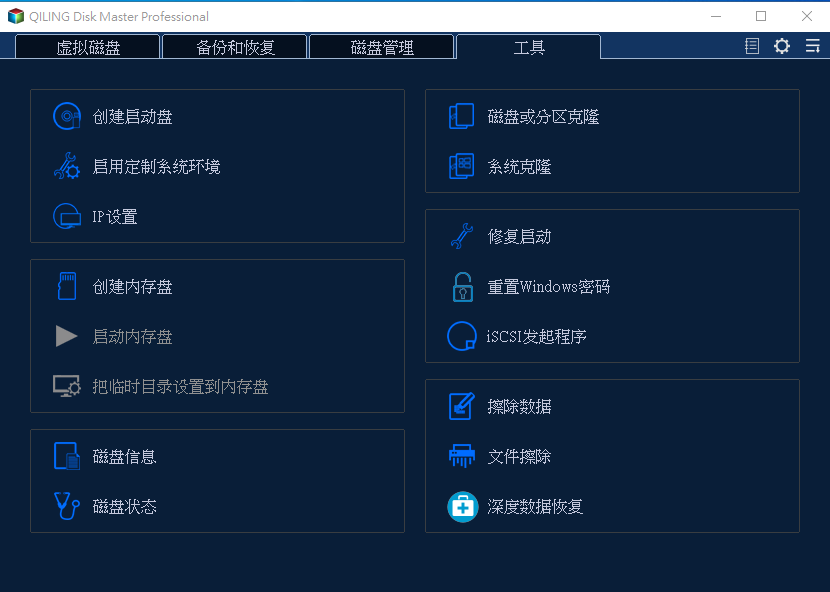Image resolution: width=830 pixels, height=592 pixels.
Task: Click the padlock icon for 重置Windows密码
Action: [x=463, y=286]
